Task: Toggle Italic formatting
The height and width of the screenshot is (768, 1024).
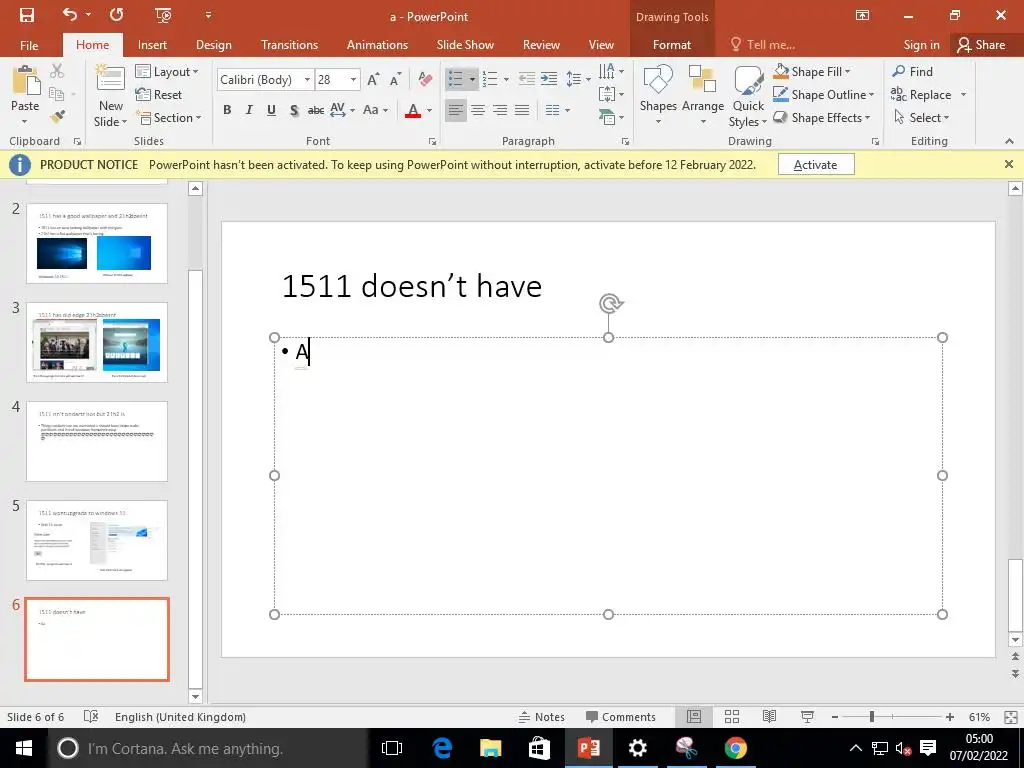Action: tap(249, 110)
